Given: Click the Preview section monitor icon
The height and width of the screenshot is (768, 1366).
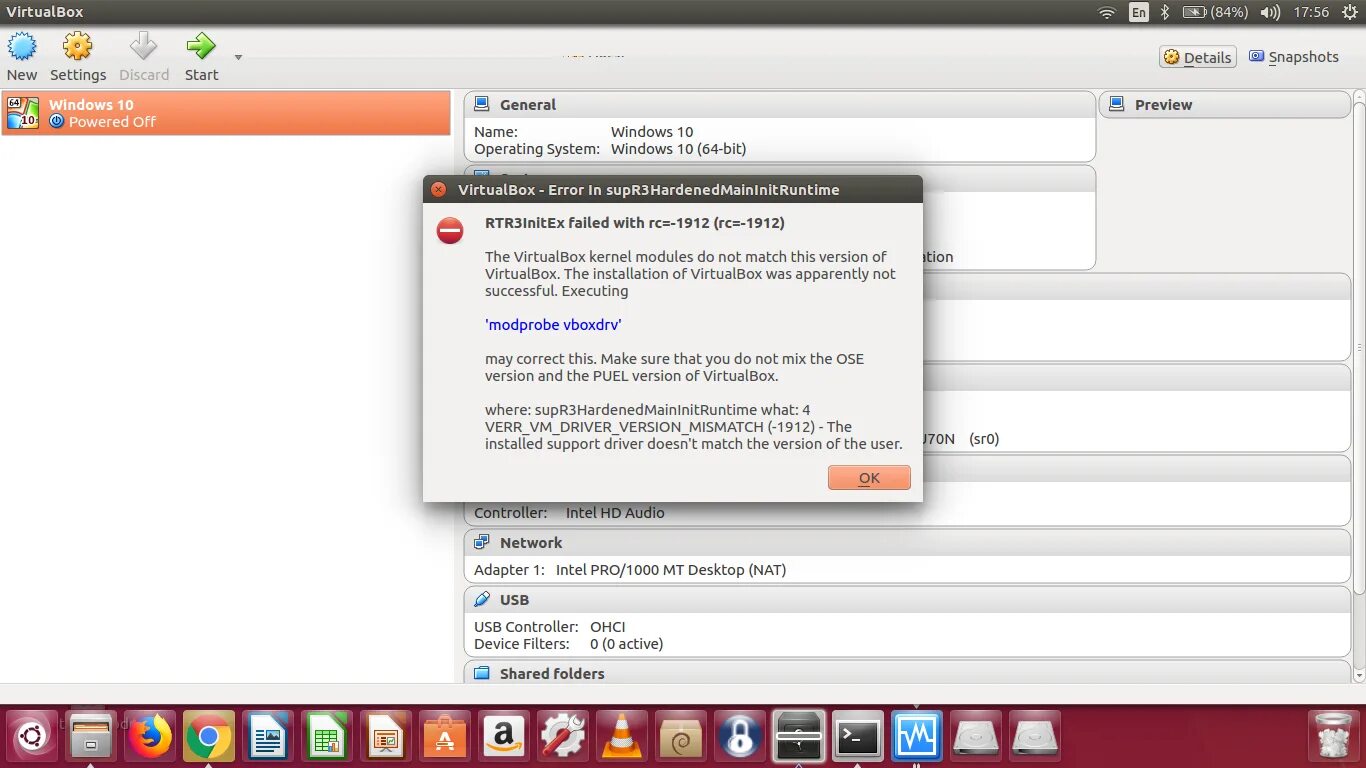Looking at the screenshot, I should [1117, 104].
